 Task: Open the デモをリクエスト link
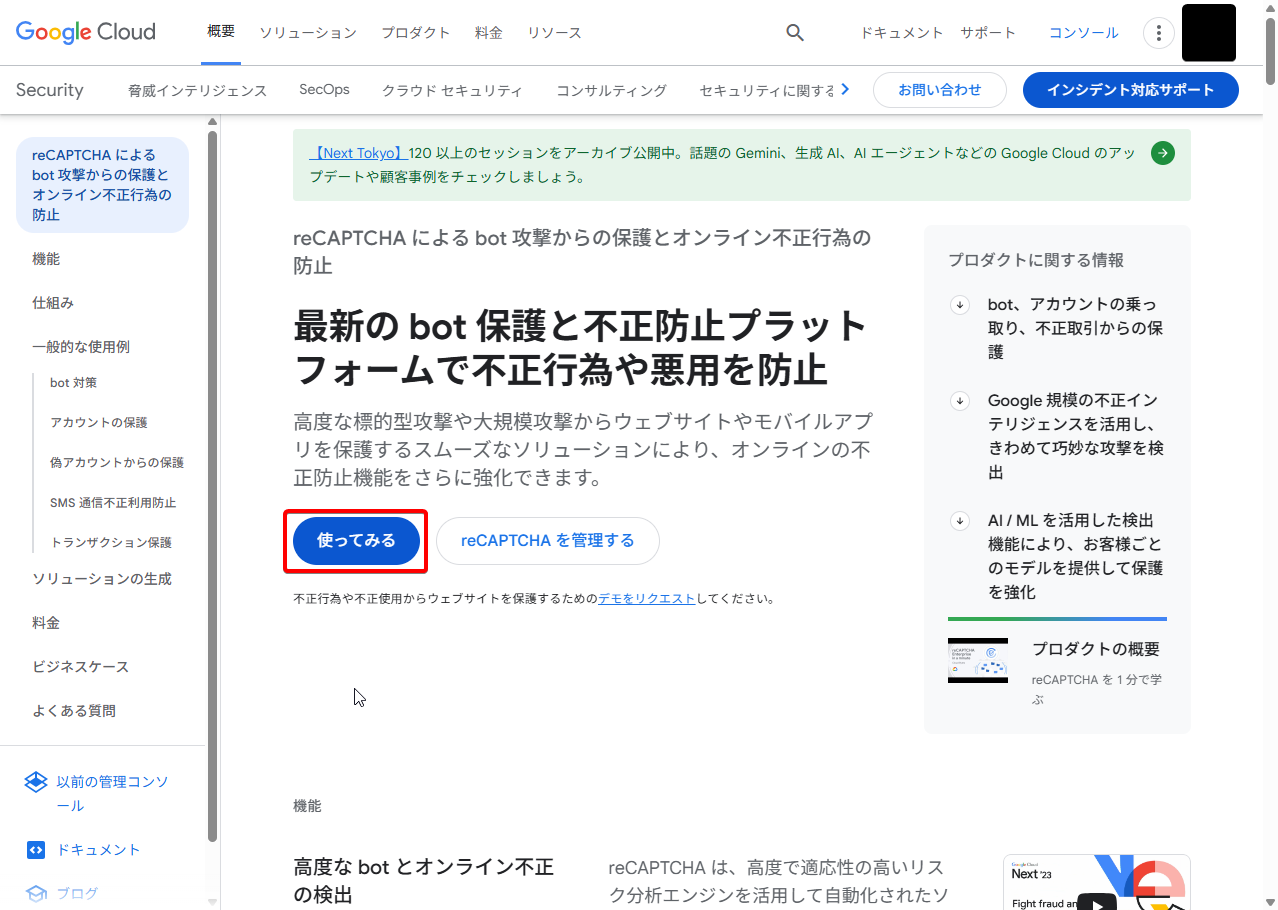click(x=646, y=599)
